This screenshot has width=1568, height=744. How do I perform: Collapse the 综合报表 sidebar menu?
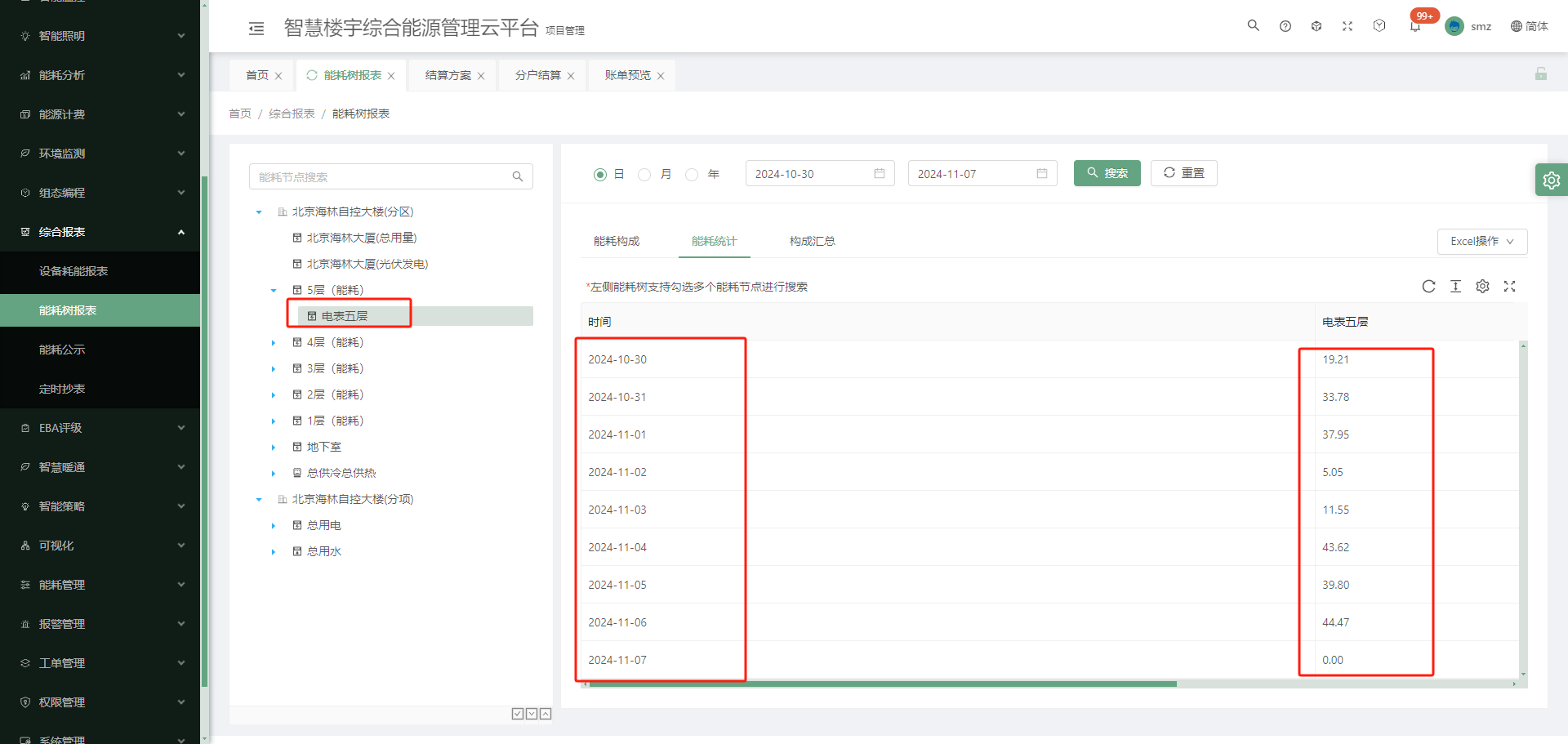point(100,232)
